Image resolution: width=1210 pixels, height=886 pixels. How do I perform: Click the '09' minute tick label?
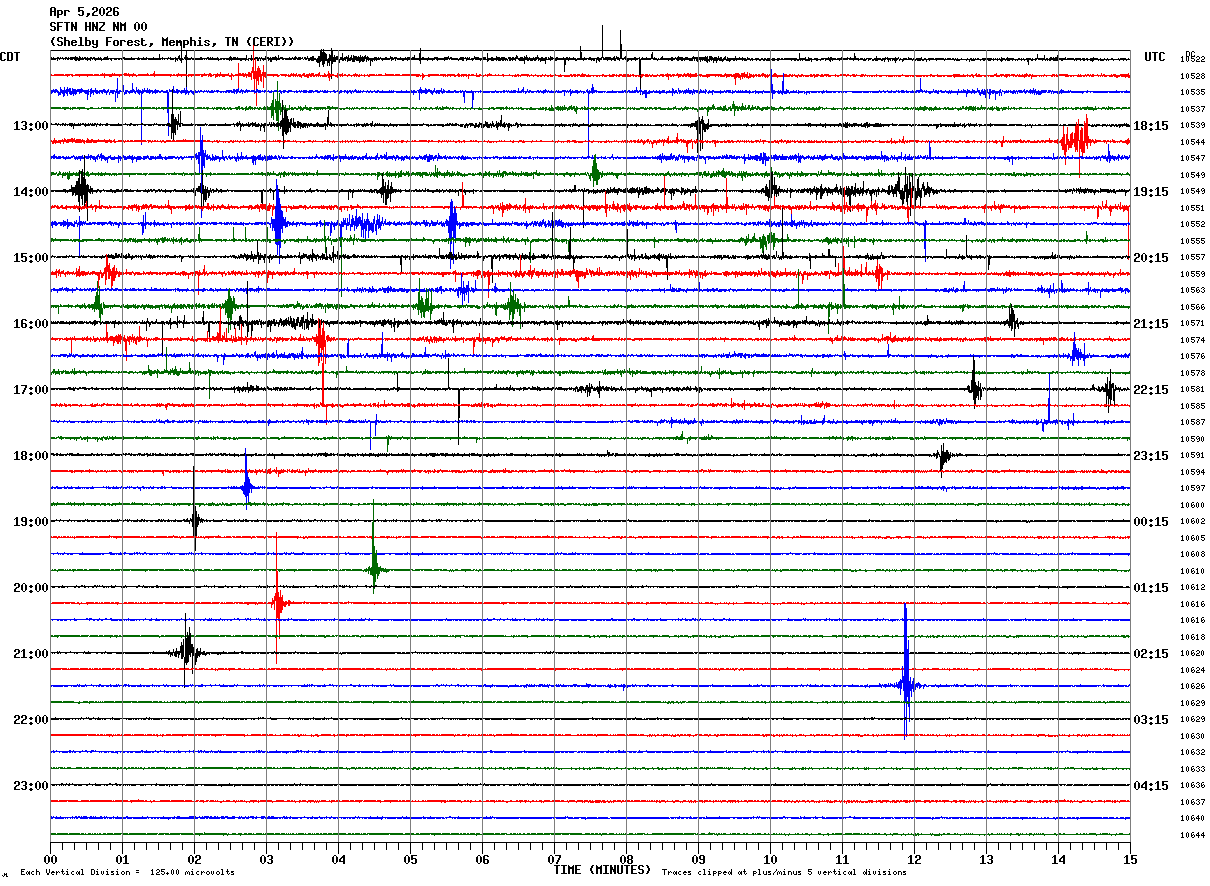pos(698,859)
